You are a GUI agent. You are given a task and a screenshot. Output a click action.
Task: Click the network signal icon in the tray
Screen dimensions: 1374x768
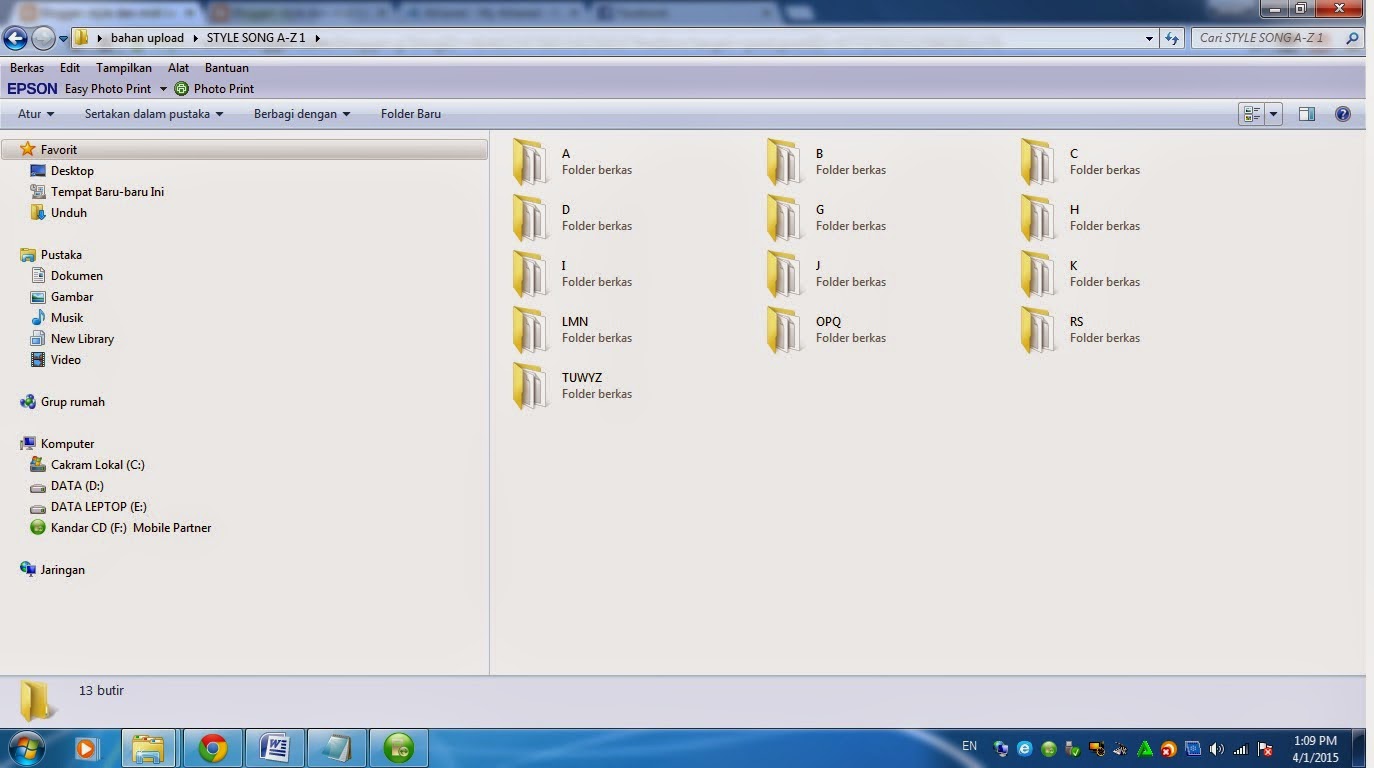pos(1240,747)
